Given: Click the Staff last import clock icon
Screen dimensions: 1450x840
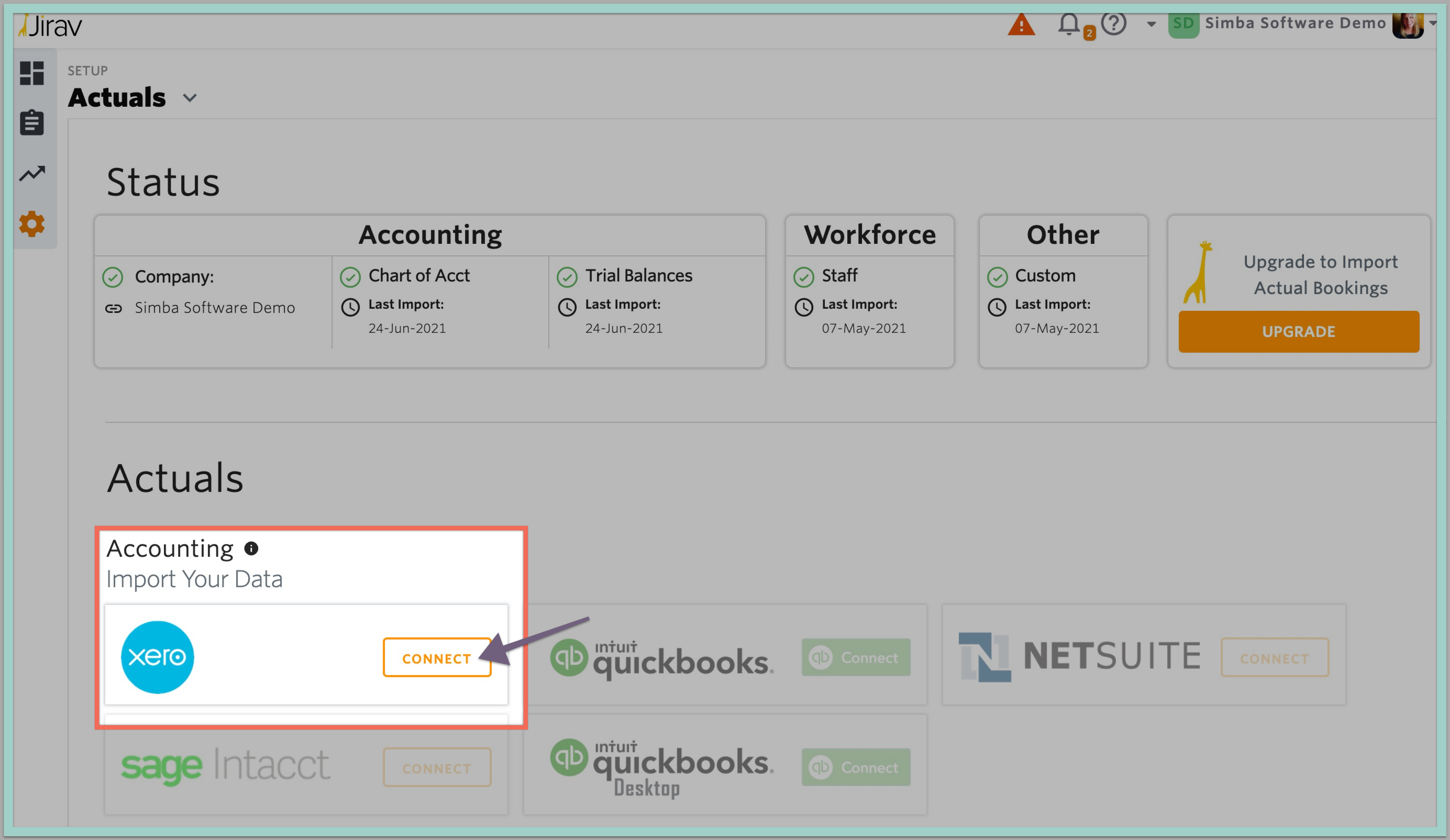Looking at the screenshot, I should pos(804,307).
